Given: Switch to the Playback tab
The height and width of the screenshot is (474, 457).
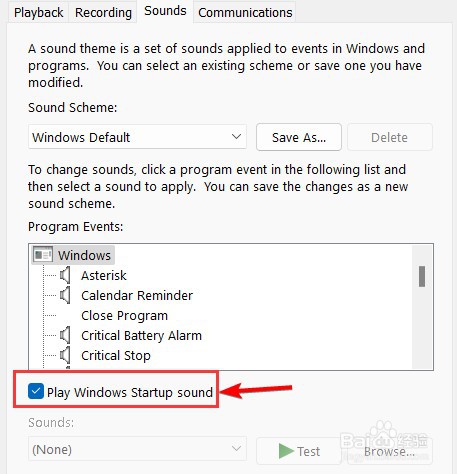Looking at the screenshot, I should click(38, 12).
